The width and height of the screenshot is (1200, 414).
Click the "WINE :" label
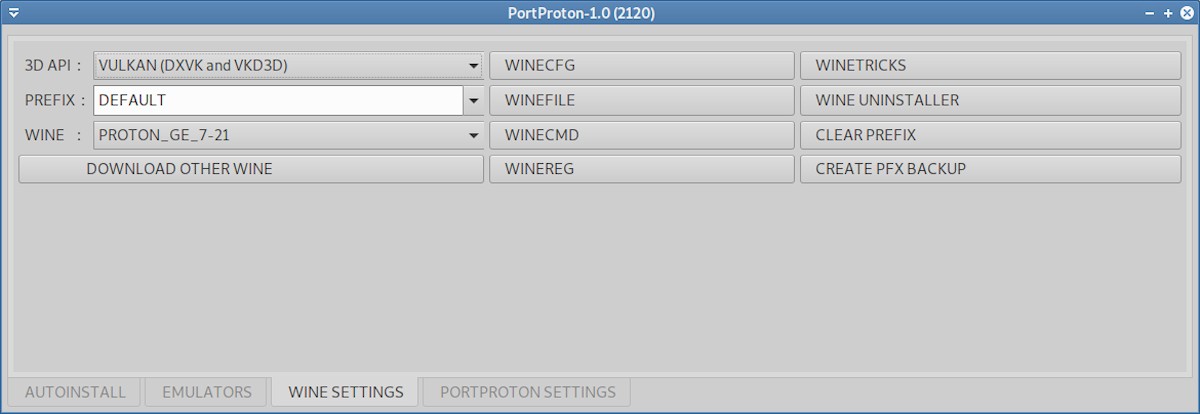pos(53,135)
